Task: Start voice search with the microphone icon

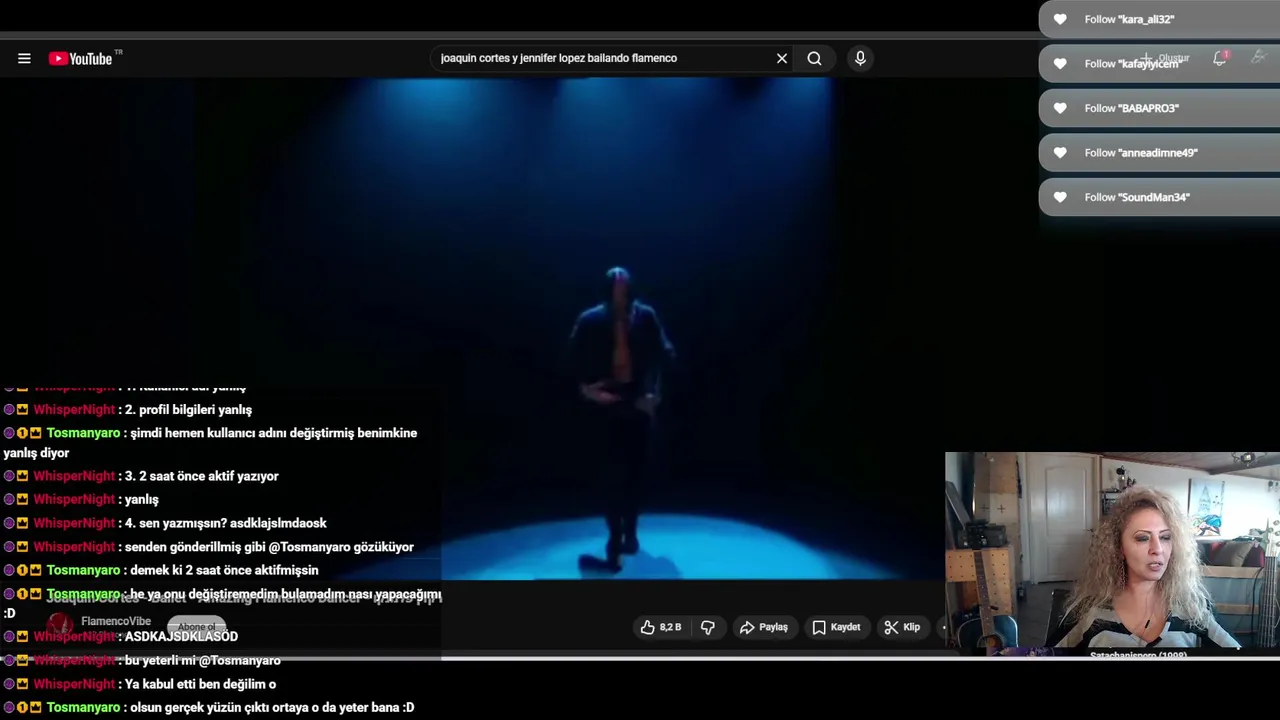Action: click(x=860, y=58)
